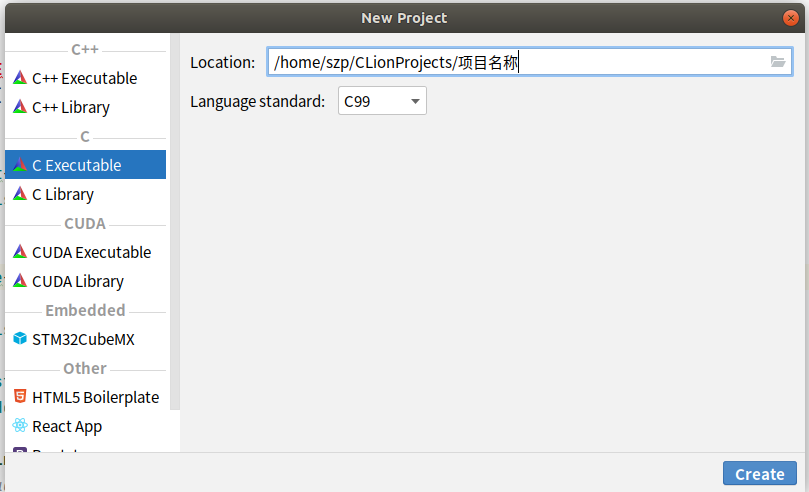The height and width of the screenshot is (492, 809).
Task: Choose the HTML5 Boilerplate shield icon
Action: 20,396
